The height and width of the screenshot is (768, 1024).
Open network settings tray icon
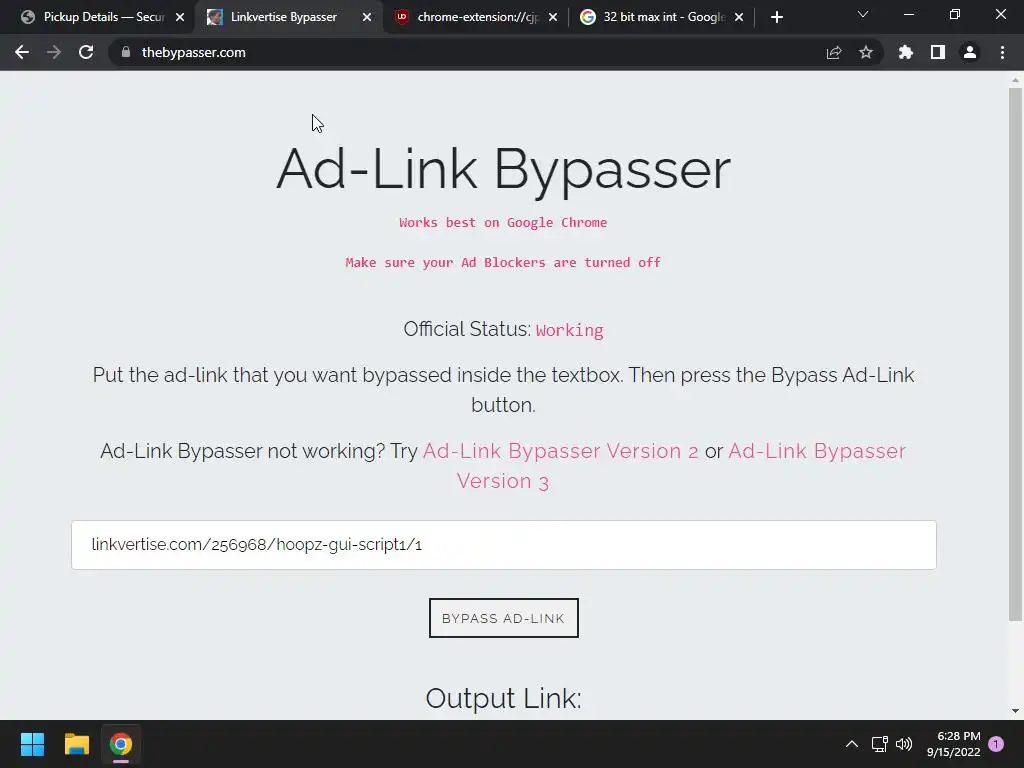click(x=879, y=744)
